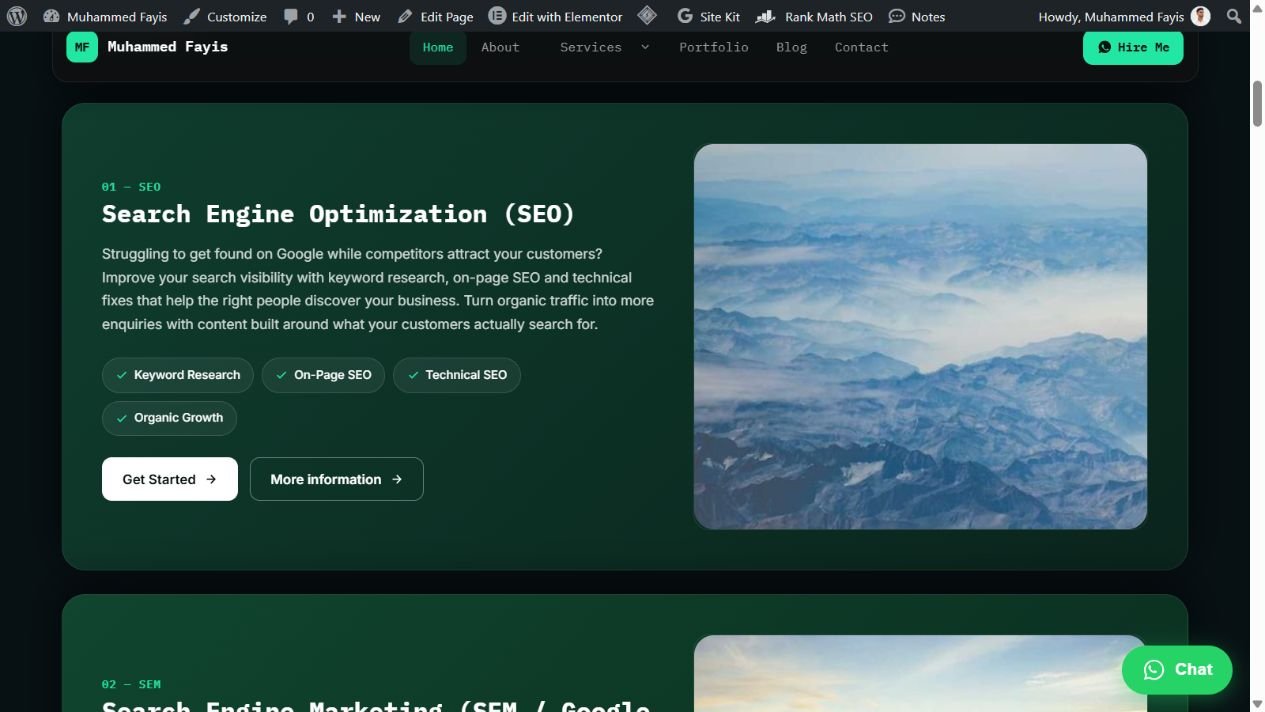Viewport: 1265px width, 712px height.
Task: Click the green MF logo badge
Action: tap(82, 47)
